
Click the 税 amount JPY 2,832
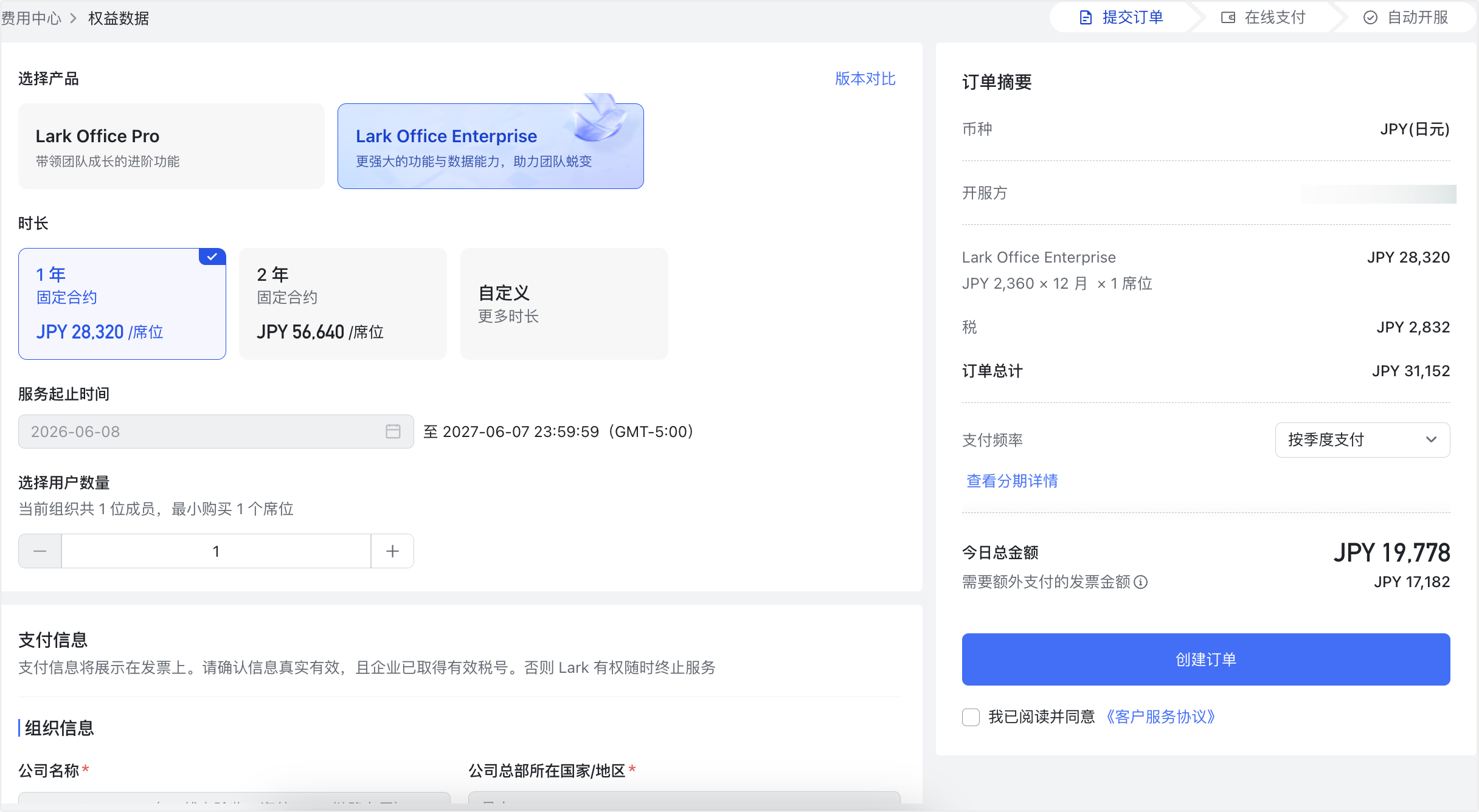point(1413,328)
